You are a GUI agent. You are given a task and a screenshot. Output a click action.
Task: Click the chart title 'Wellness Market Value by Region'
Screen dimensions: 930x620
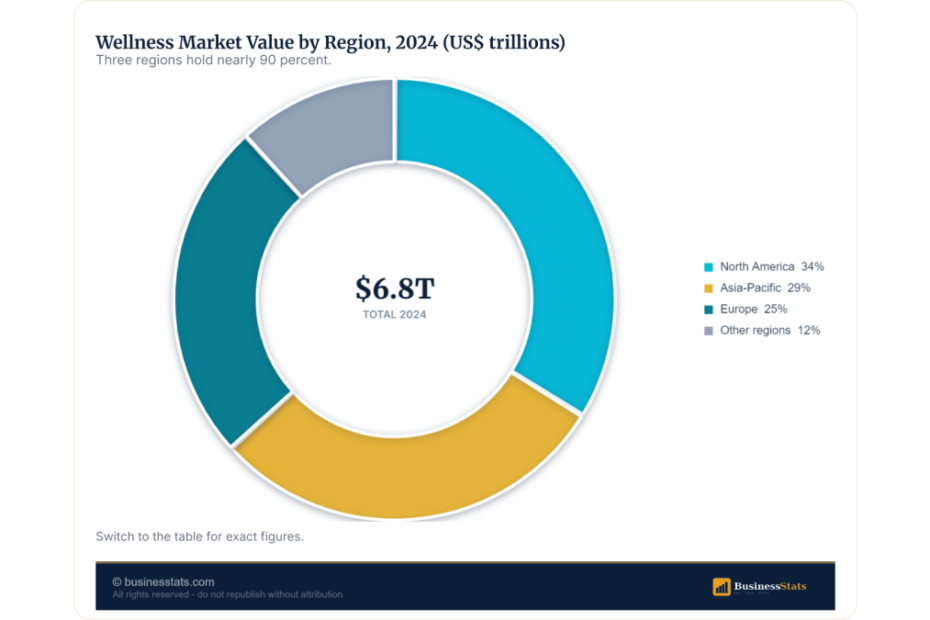[330, 42]
